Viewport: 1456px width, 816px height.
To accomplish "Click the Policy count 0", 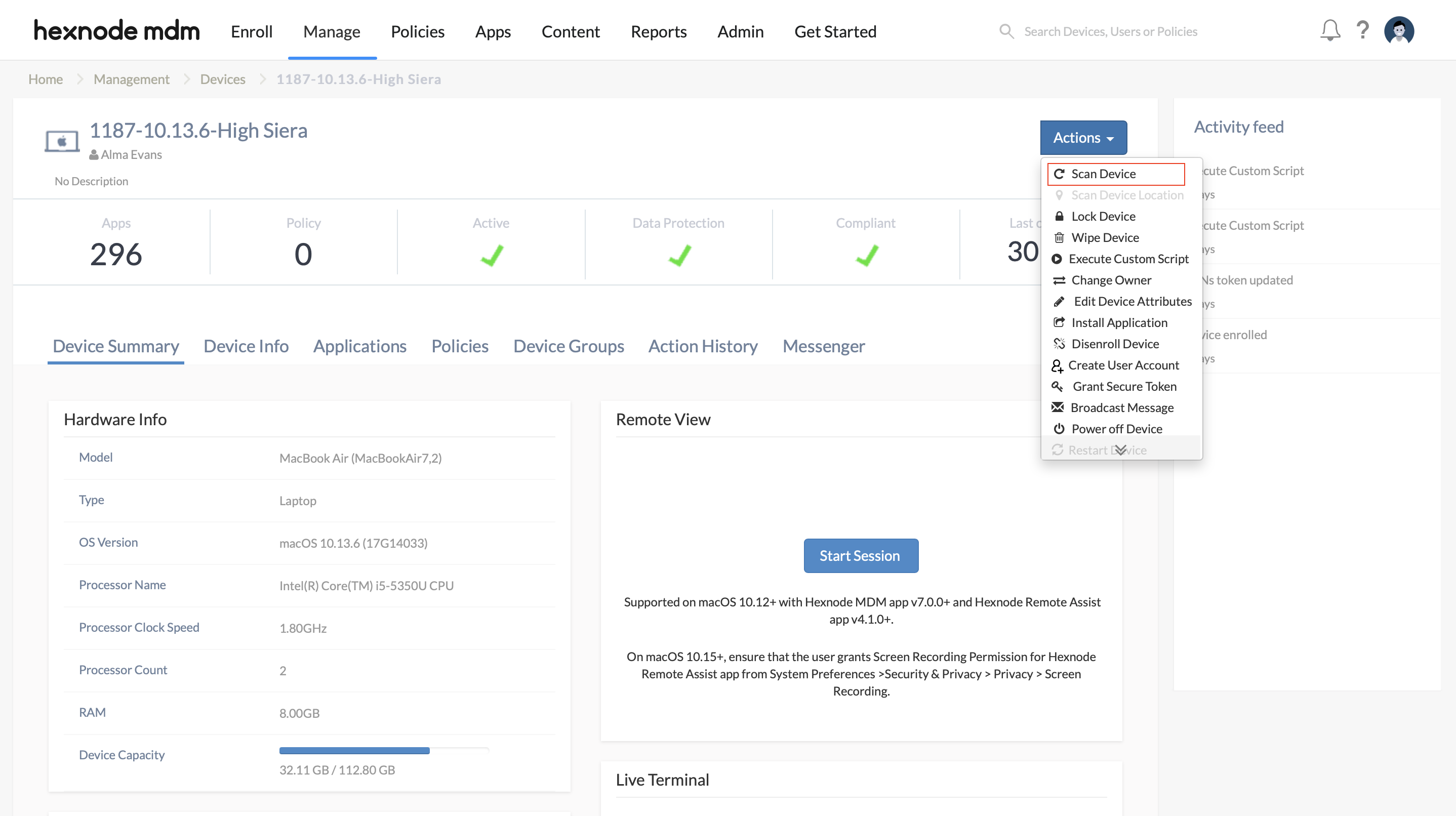I will pos(303,254).
